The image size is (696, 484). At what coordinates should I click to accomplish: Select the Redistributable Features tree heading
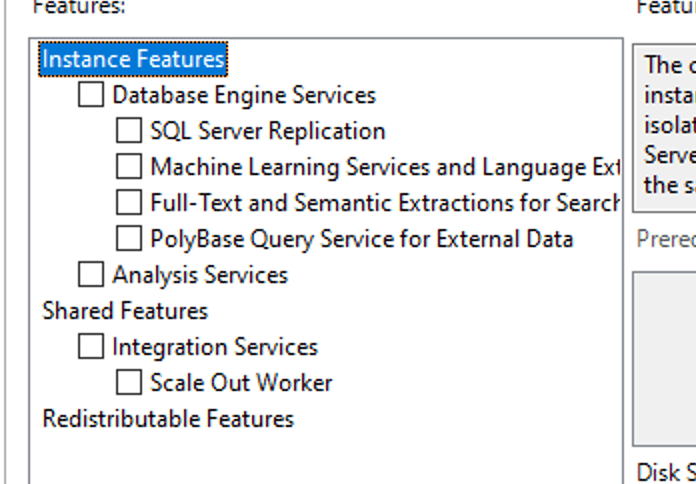168,419
